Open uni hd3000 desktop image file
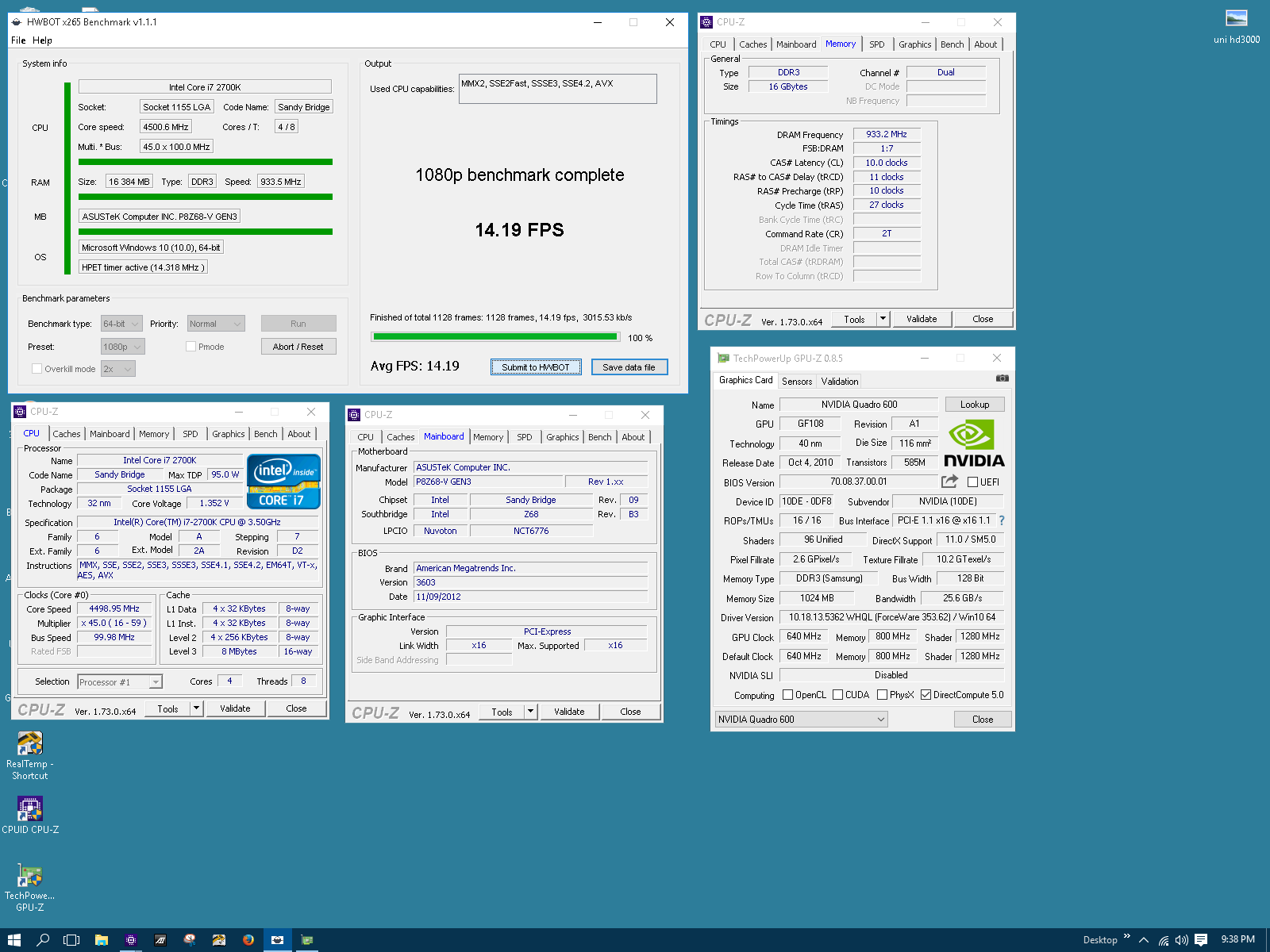 [x=1236, y=26]
